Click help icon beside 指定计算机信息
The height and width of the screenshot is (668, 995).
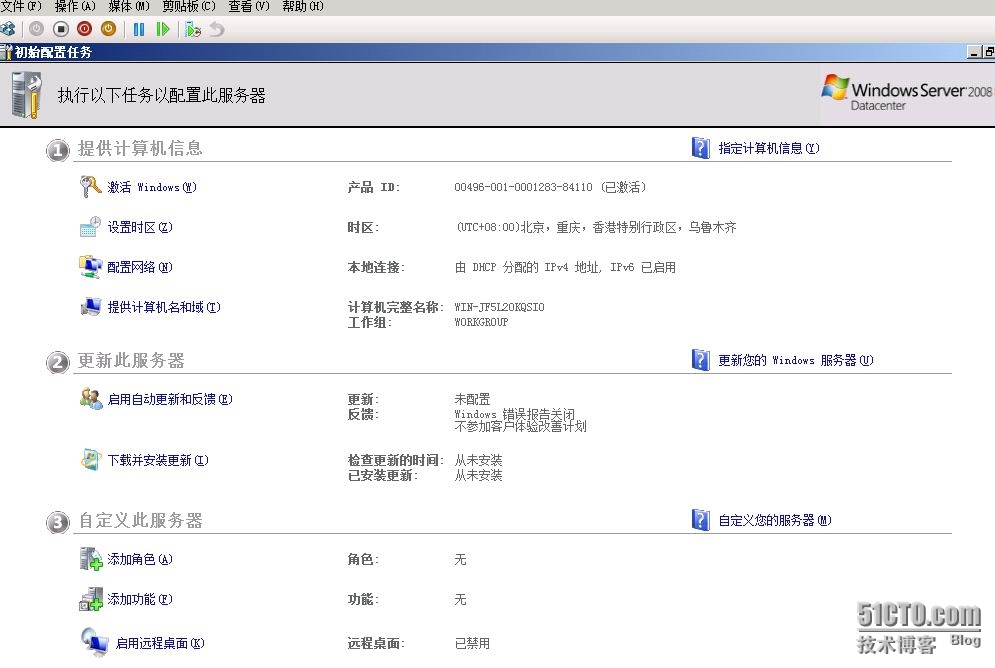(x=701, y=148)
